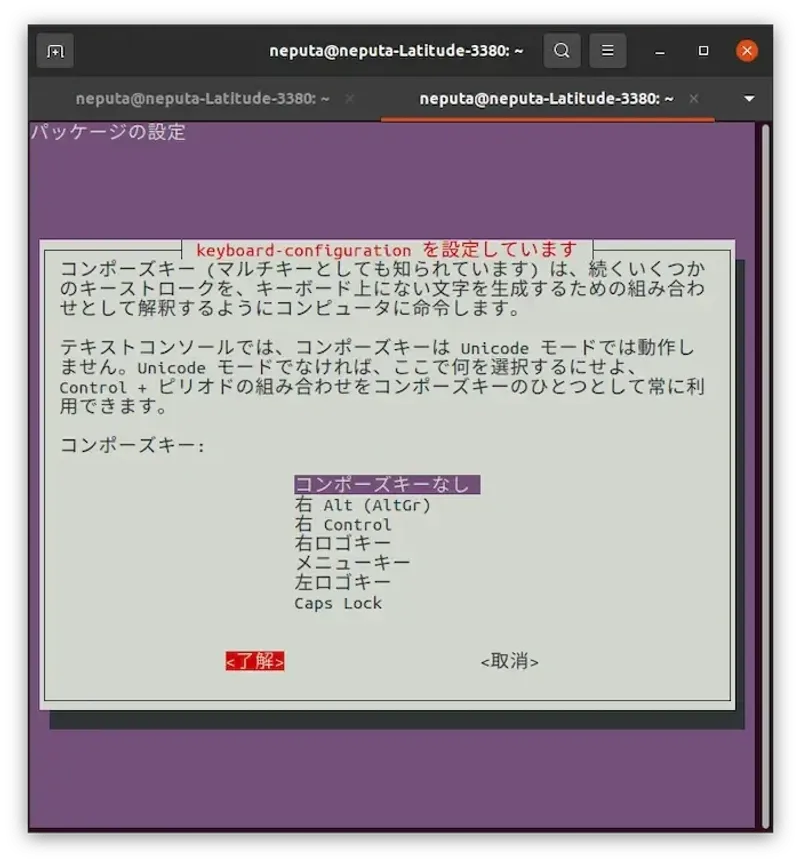Select Caps Lock as compose key
The height and width of the screenshot is (863, 800).
[337, 603]
